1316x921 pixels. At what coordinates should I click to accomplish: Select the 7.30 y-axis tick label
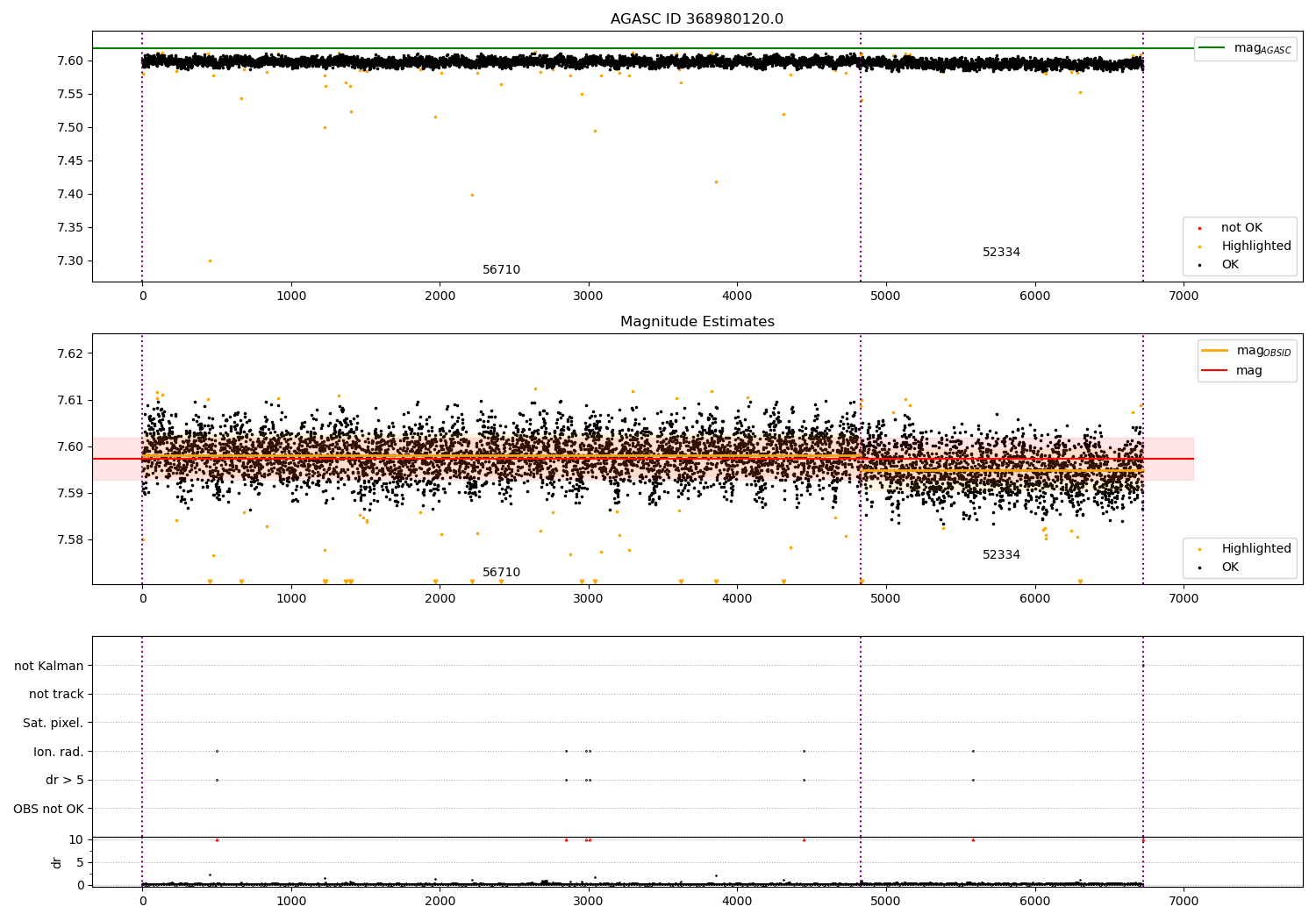pyautogui.click(x=69, y=261)
